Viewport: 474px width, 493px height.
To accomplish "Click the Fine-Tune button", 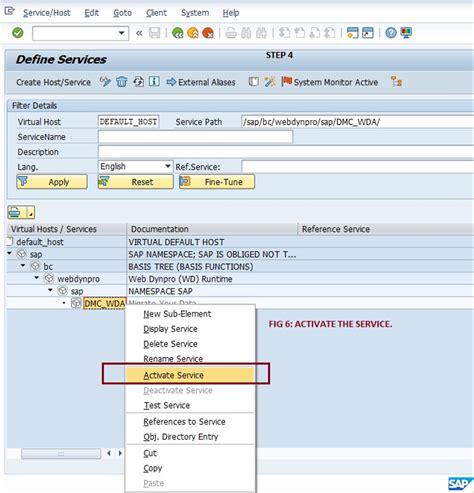I will coord(217,182).
